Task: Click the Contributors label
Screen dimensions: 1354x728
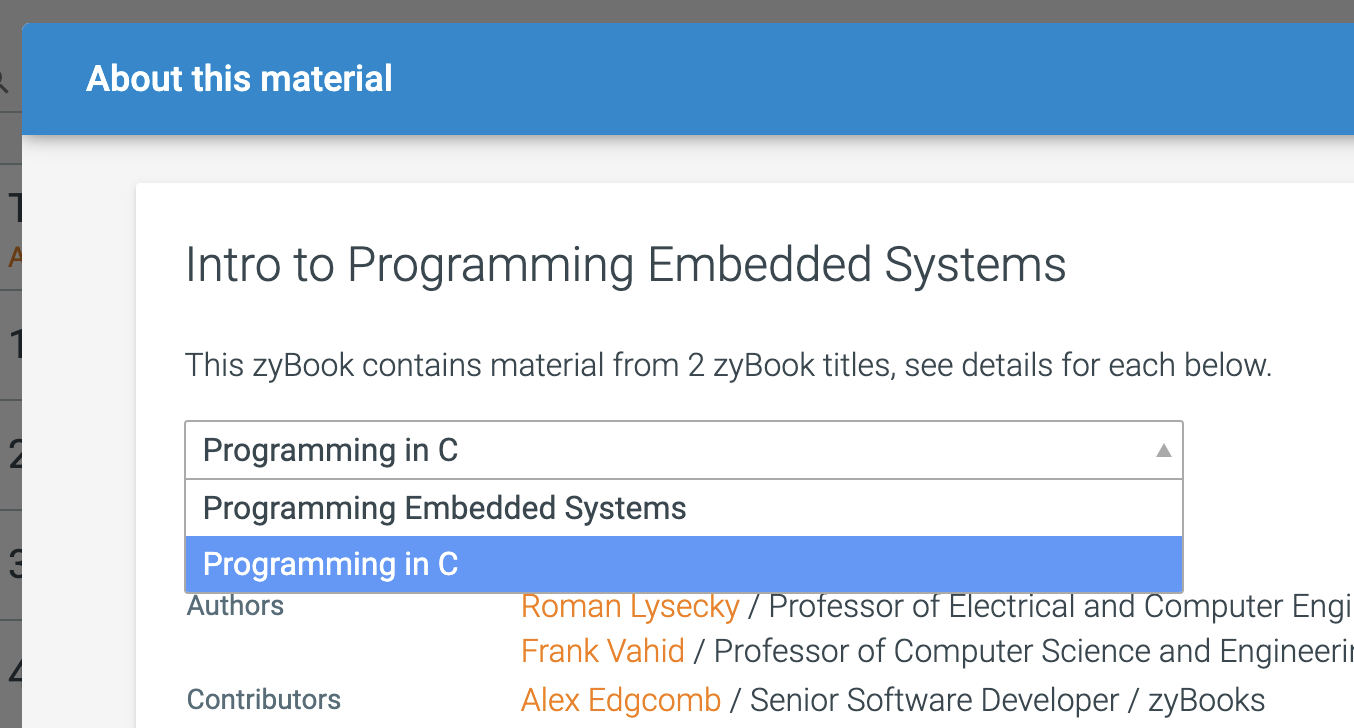Action: pyautogui.click(x=264, y=699)
